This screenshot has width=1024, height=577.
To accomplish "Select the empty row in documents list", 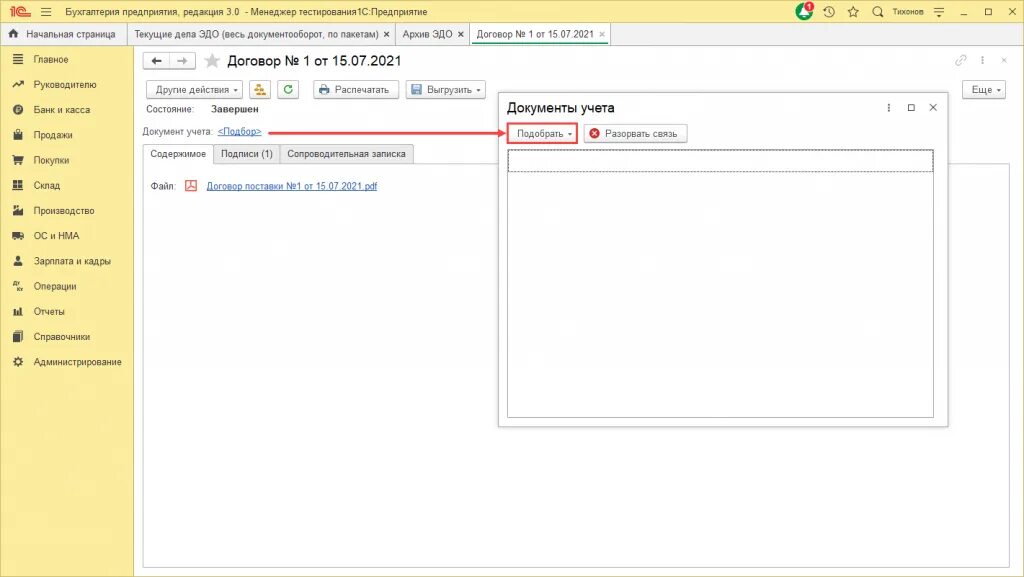I will pos(720,161).
